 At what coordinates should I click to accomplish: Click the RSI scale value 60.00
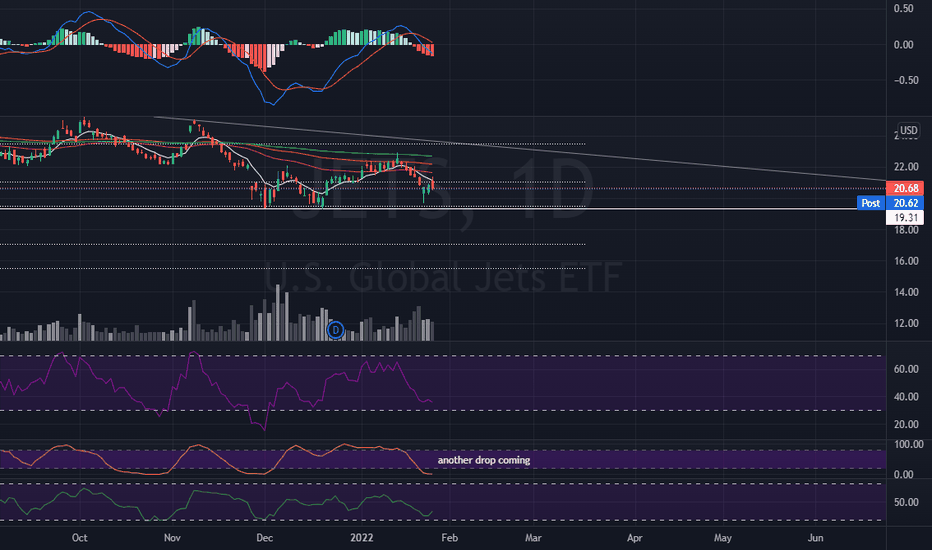[x=906, y=369]
